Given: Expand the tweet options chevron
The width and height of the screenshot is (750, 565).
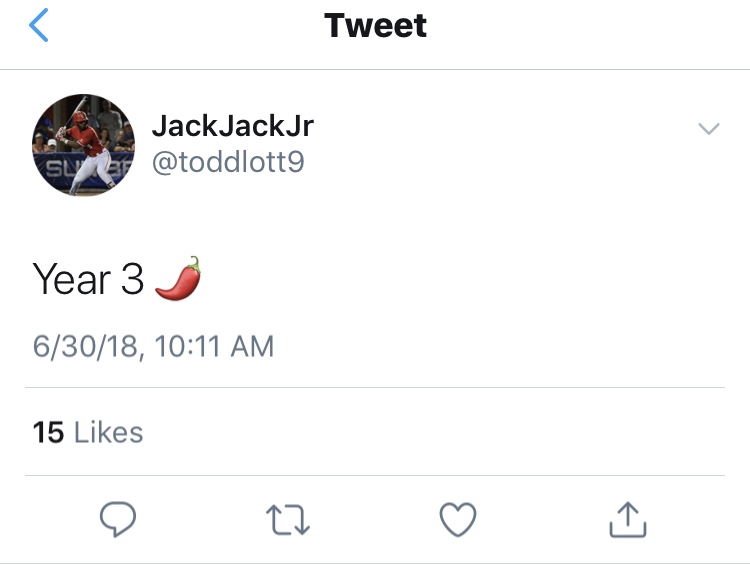Looking at the screenshot, I should [x=708, y=129].
